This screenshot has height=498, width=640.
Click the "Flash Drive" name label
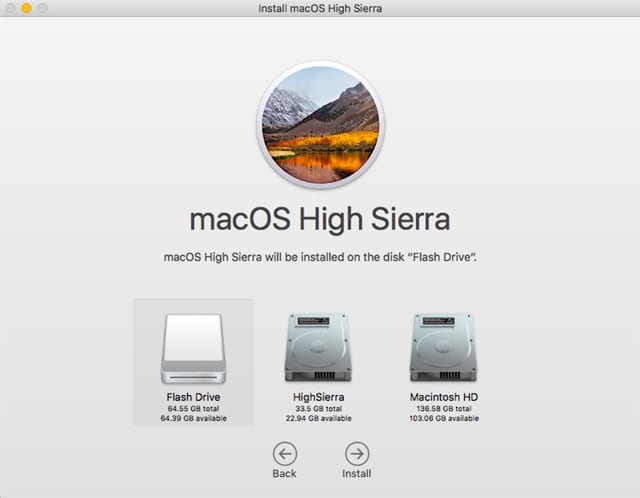193,397
